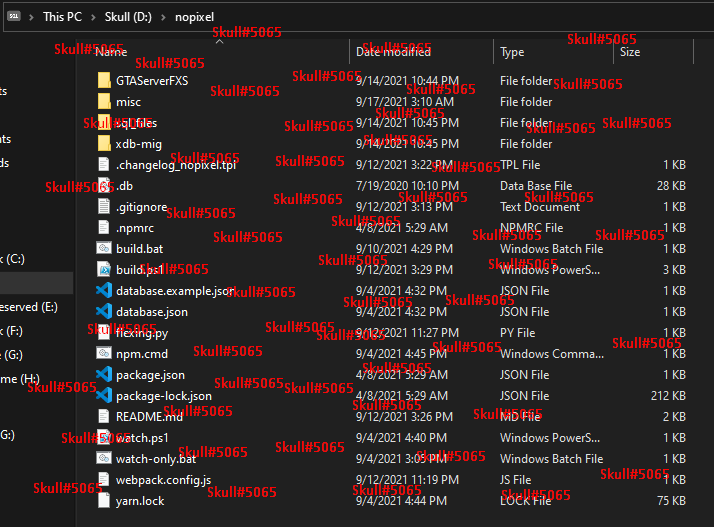Click the NPMRC File type cell
This screenshot has width=714, height=527.
531,228
